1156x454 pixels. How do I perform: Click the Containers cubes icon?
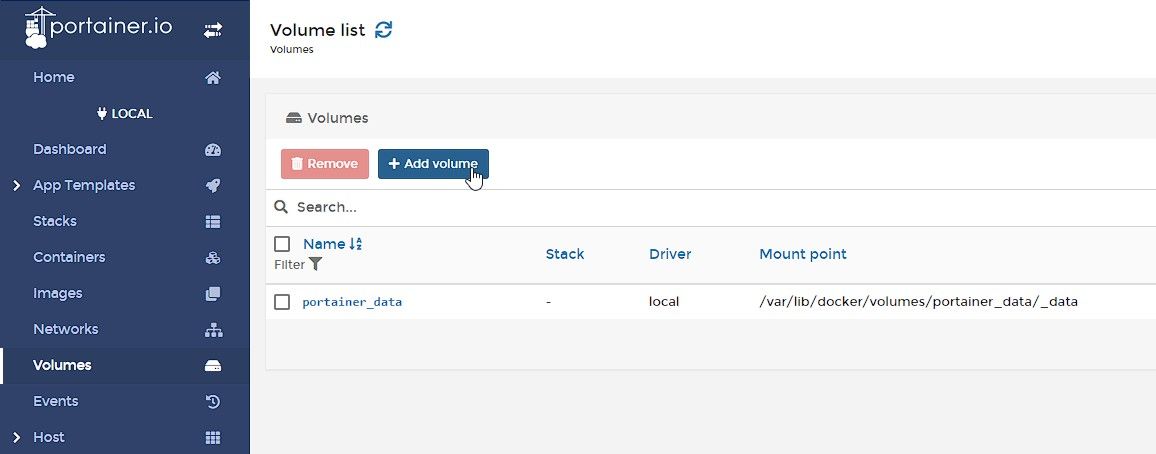pyautogui.click(x=212, y=258)
